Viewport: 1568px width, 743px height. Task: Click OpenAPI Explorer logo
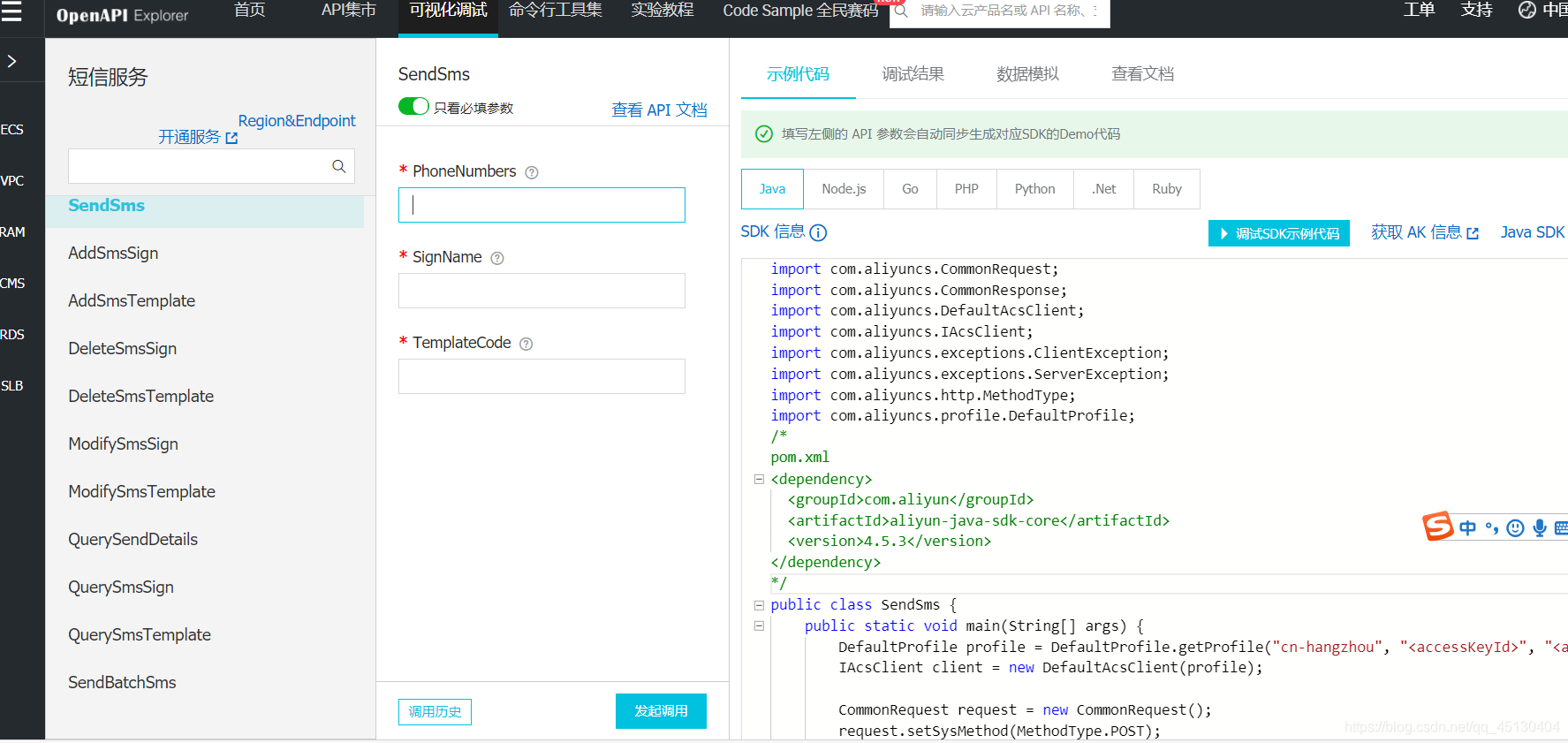tap(122, 15)
